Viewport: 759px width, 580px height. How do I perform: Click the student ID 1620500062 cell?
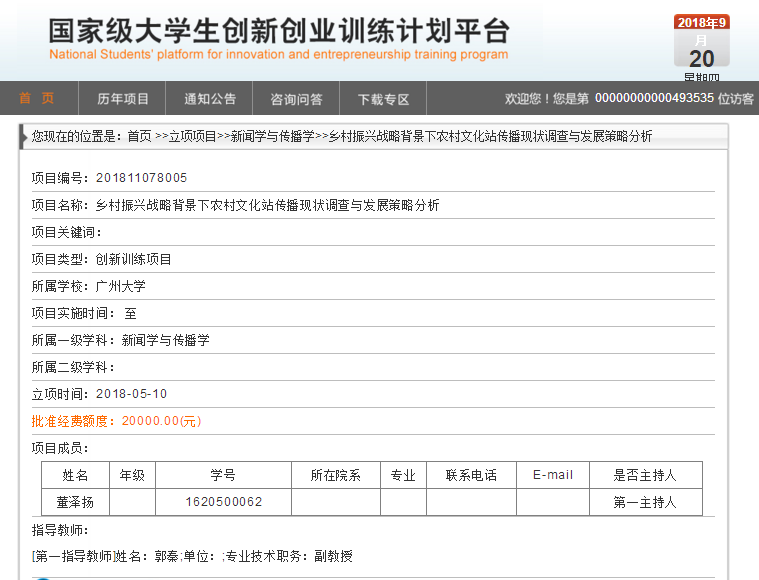[223, 502]
